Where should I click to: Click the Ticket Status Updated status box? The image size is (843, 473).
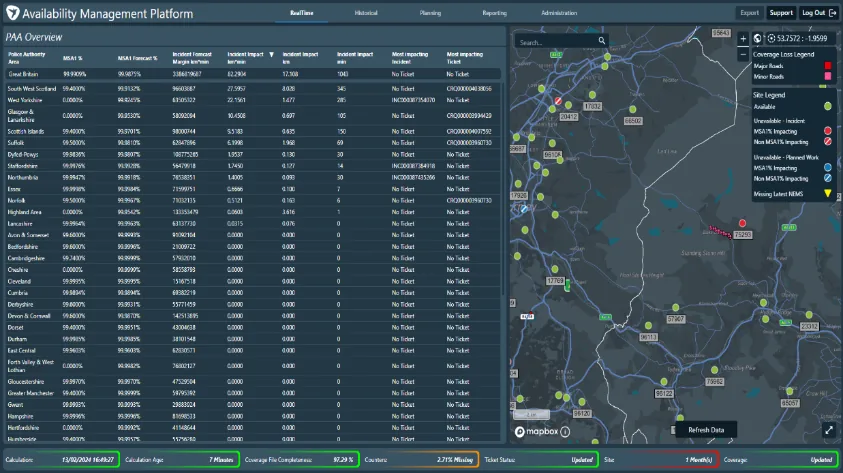[x=539, y=460]
